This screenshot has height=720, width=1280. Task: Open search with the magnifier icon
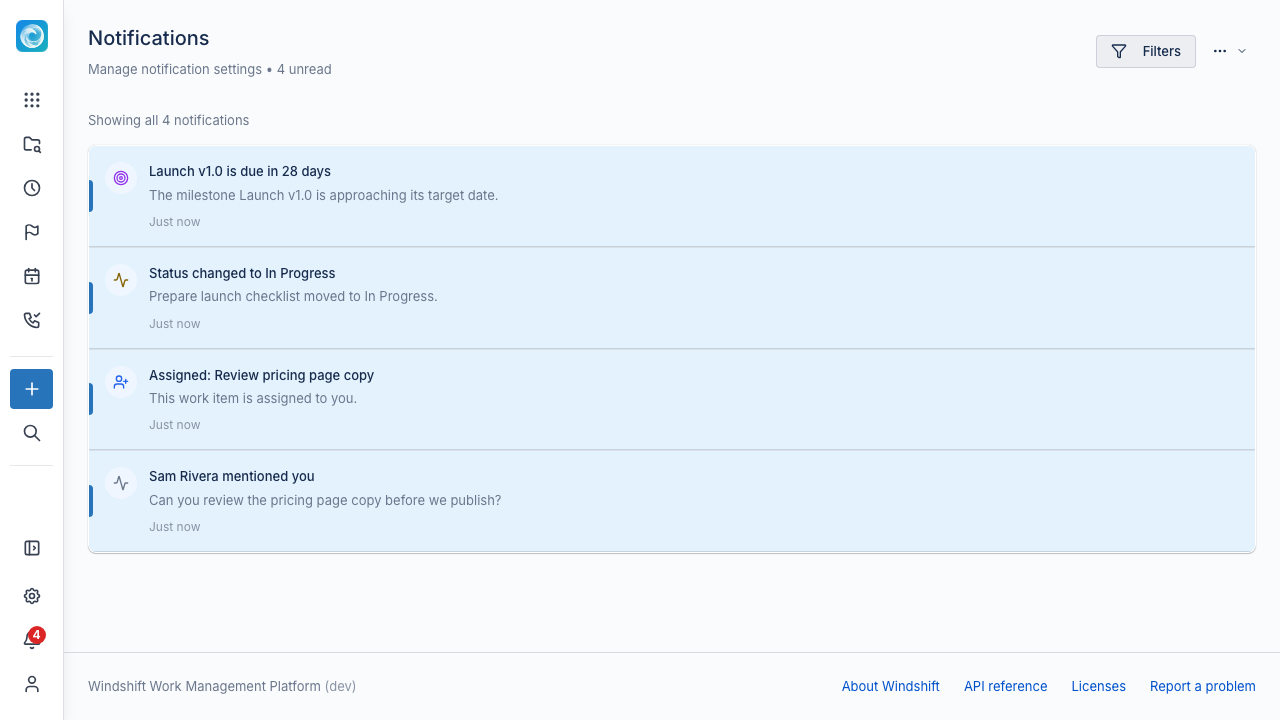coord(32,433)
